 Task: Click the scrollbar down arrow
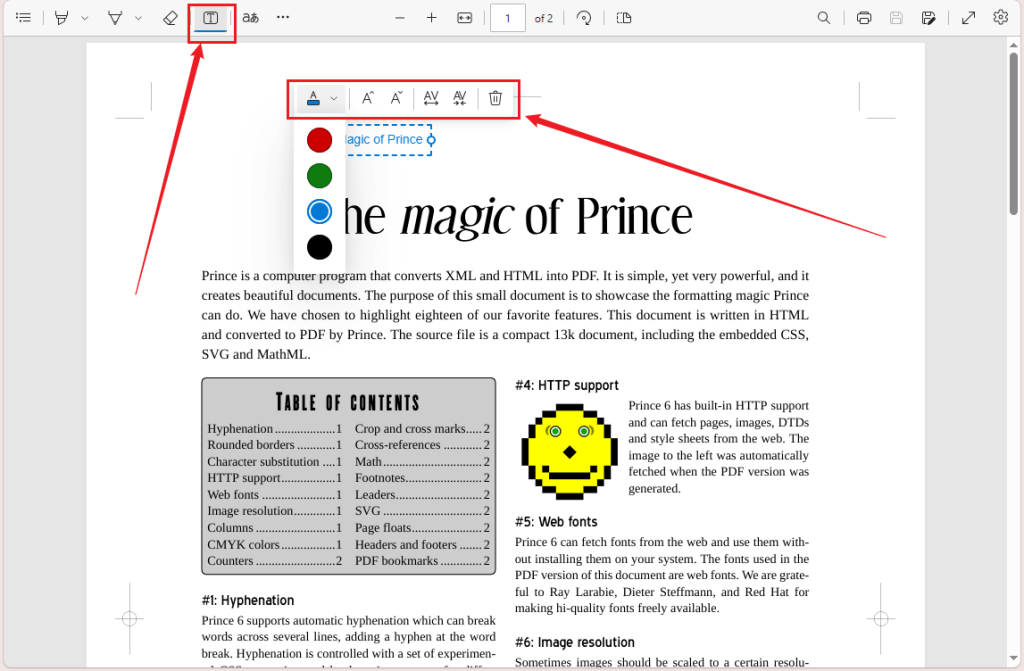click(x=1014, y=658)
